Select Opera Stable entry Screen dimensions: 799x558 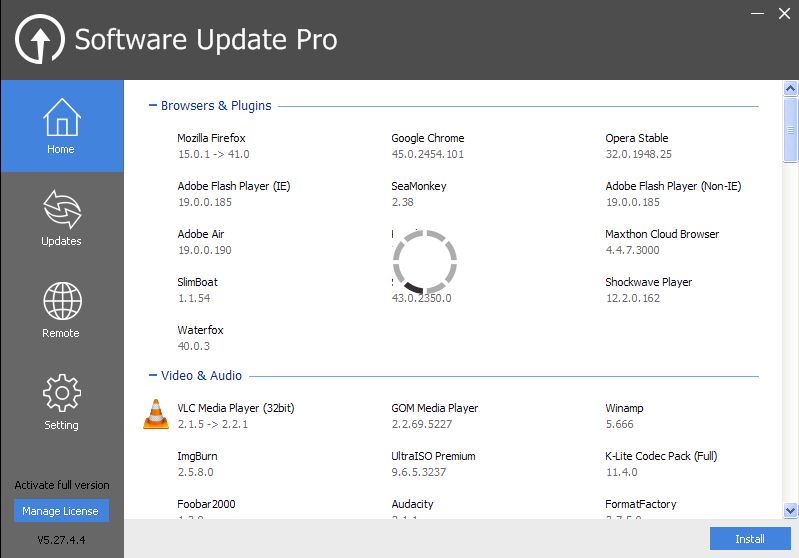(x=636, y=138)
